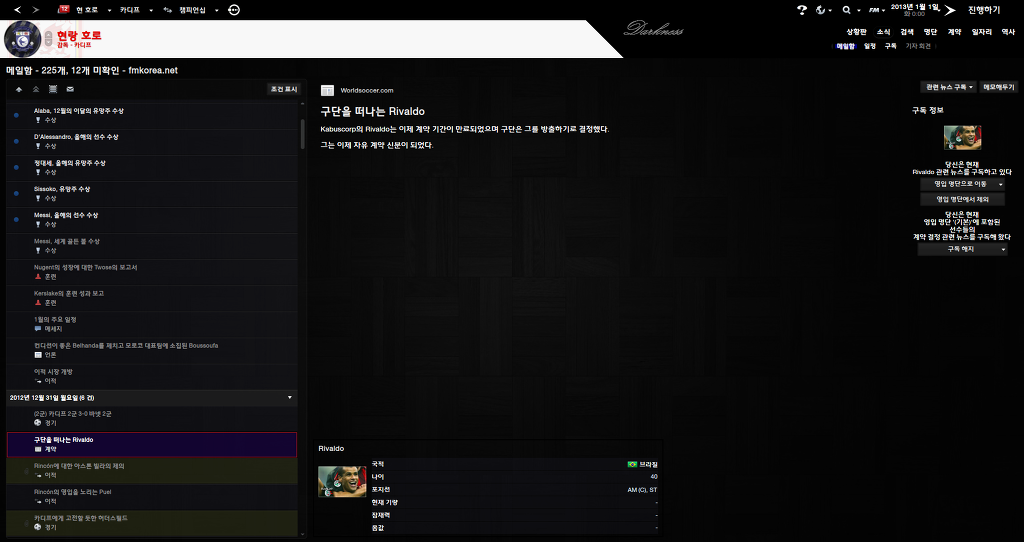Open the 역사 tab
This screenshot has height=542, width=1024.
click(1008, 31)
